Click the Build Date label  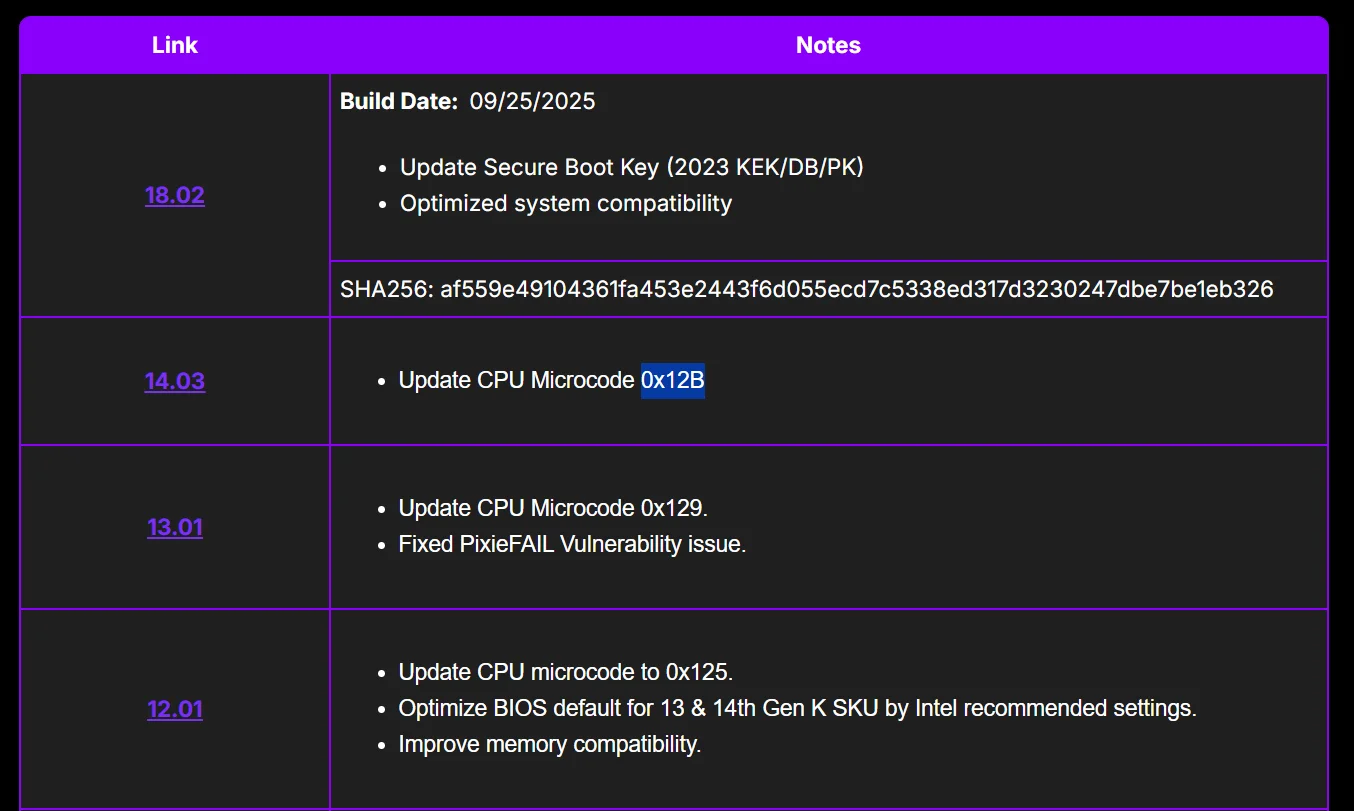pos(399,101)
